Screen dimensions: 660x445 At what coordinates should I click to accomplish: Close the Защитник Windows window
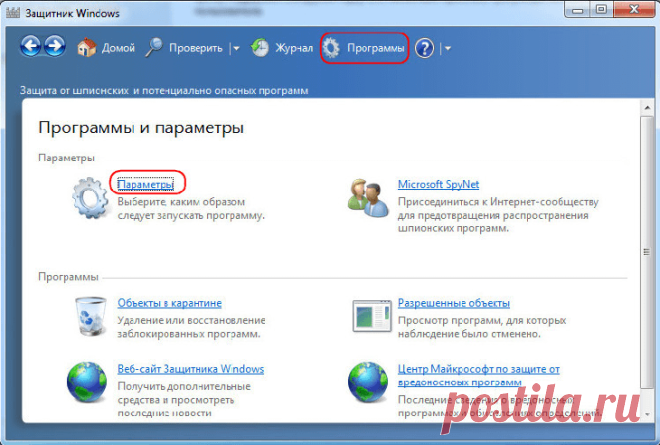tap(634, 10)
